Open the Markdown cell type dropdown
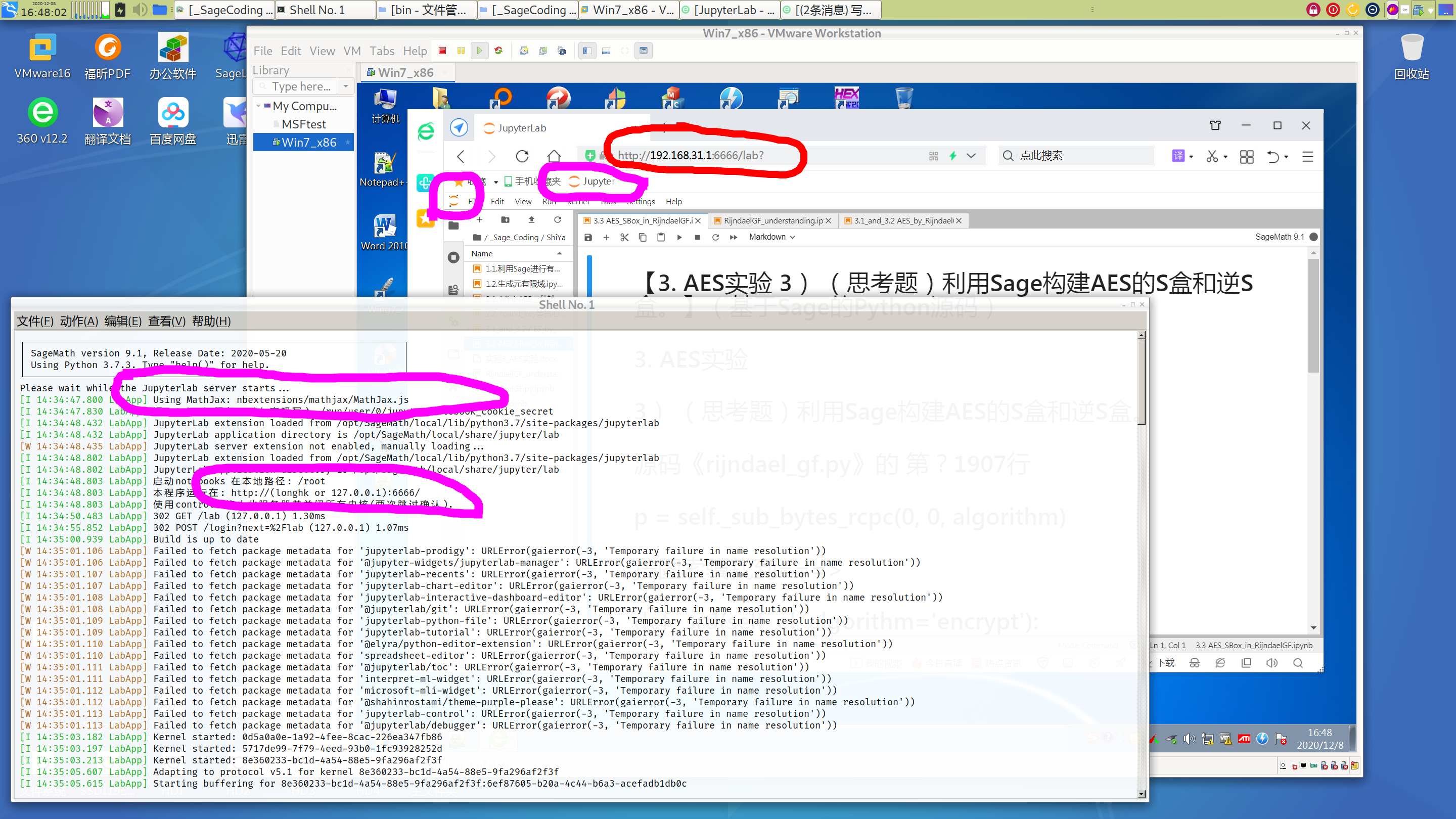The width and height of the screenshot is (1456, 819). [772, 237]
